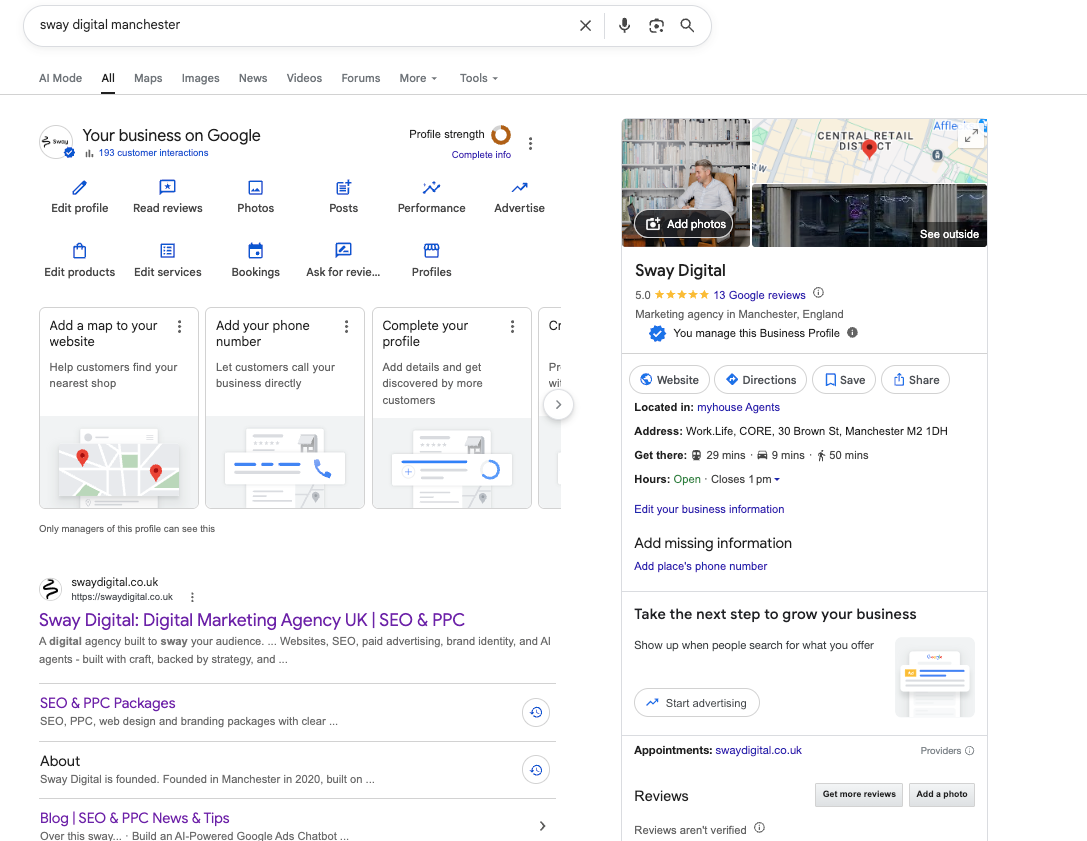Click history icon on SEO & PPC Packages row
Viewport: 1087px width, 841px height.
tap(536, 712)
